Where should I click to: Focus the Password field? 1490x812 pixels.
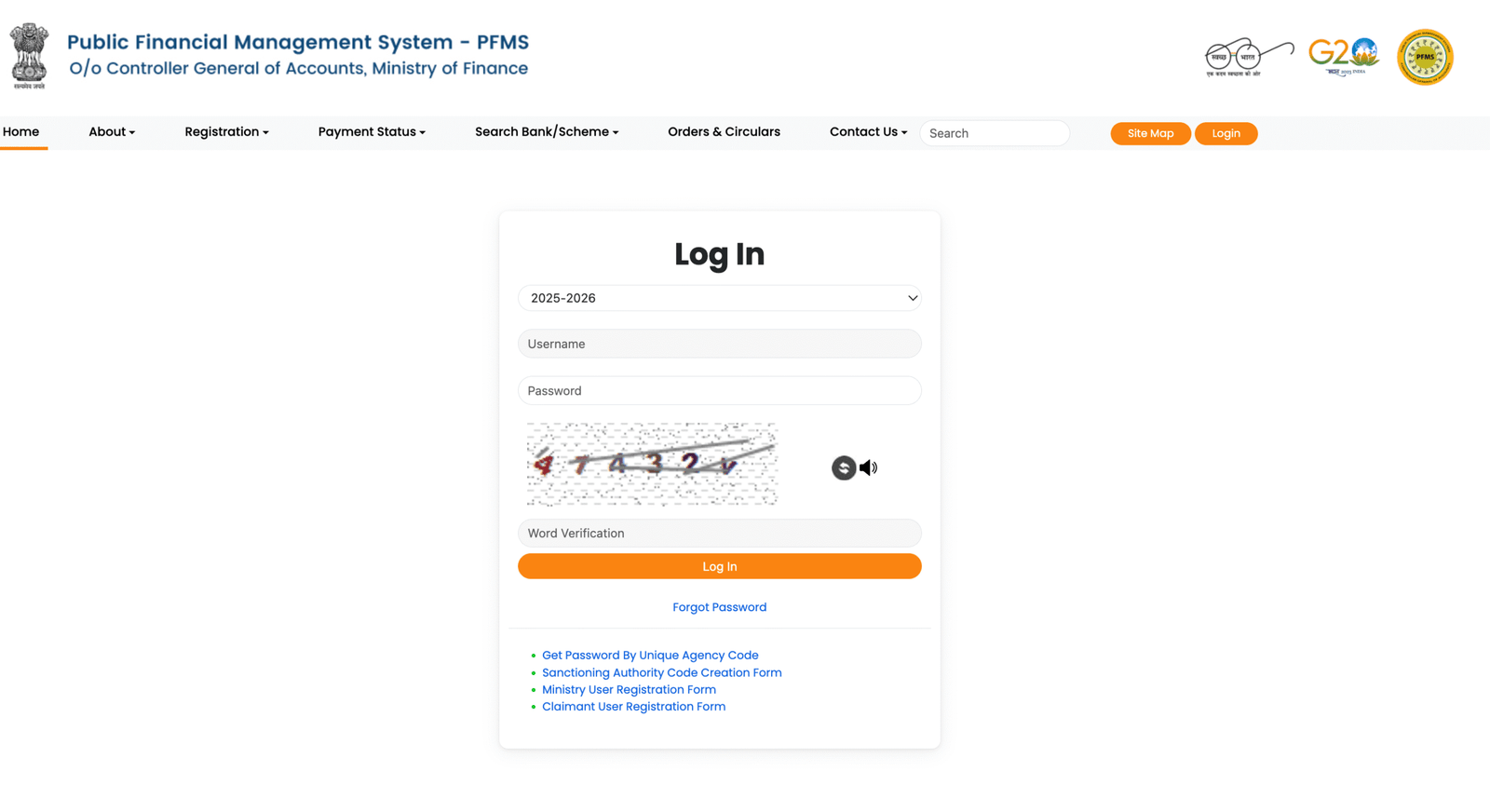point(720,390)
